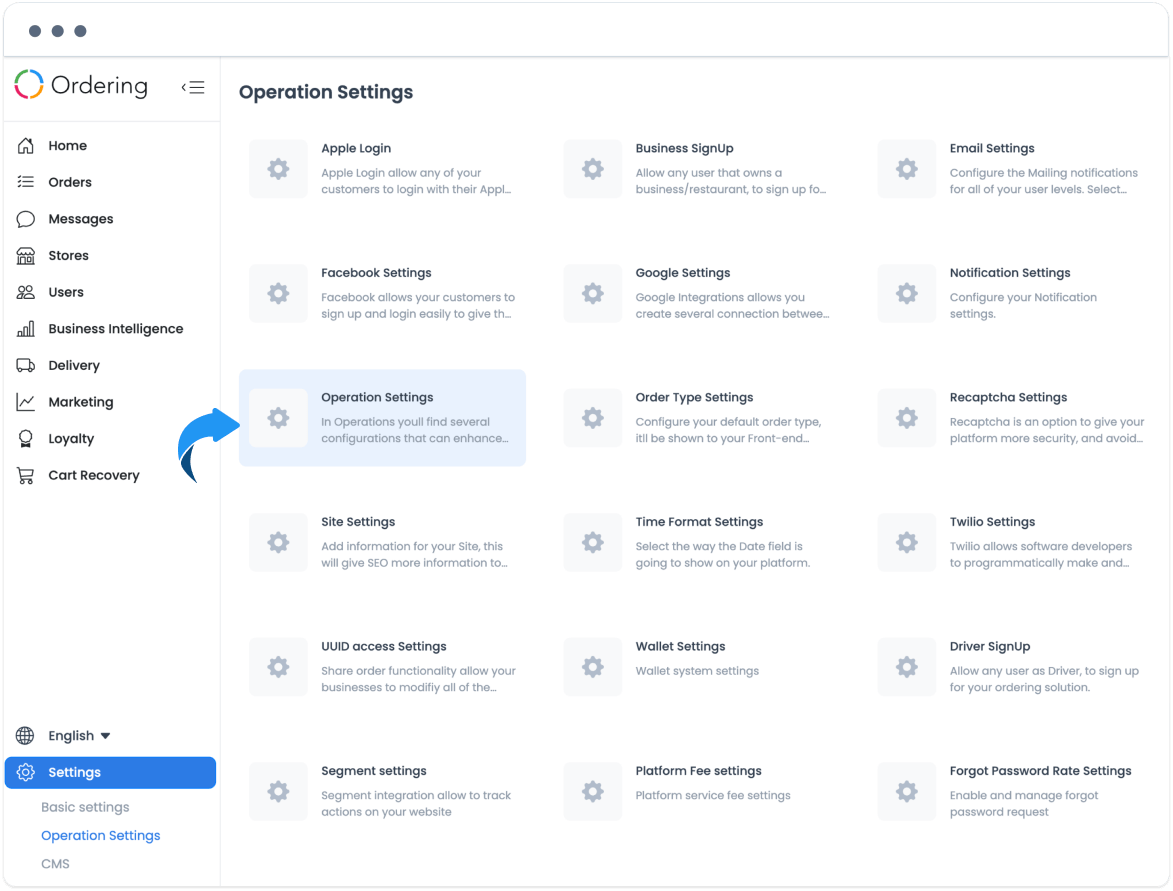Image resolution: width=1173 pixels, height=891 pixels.
Task: Click the Notification Settings gear icon
Action: tap(907, 293)
